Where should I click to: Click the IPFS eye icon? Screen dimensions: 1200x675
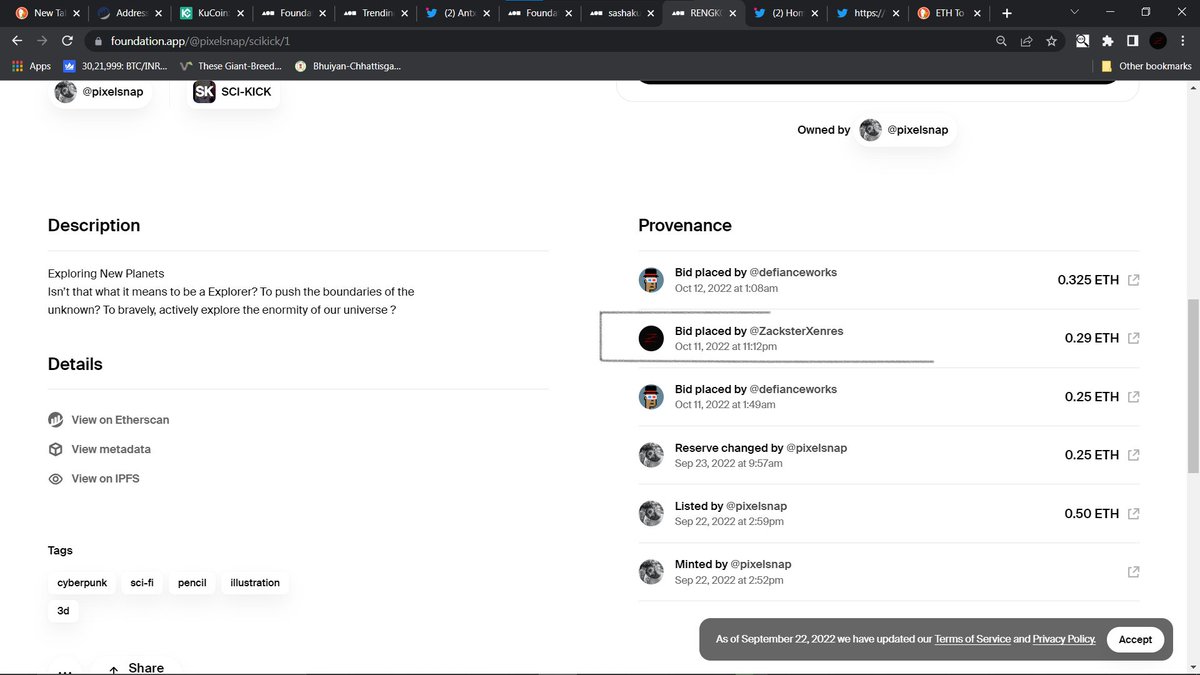point(56,479)
